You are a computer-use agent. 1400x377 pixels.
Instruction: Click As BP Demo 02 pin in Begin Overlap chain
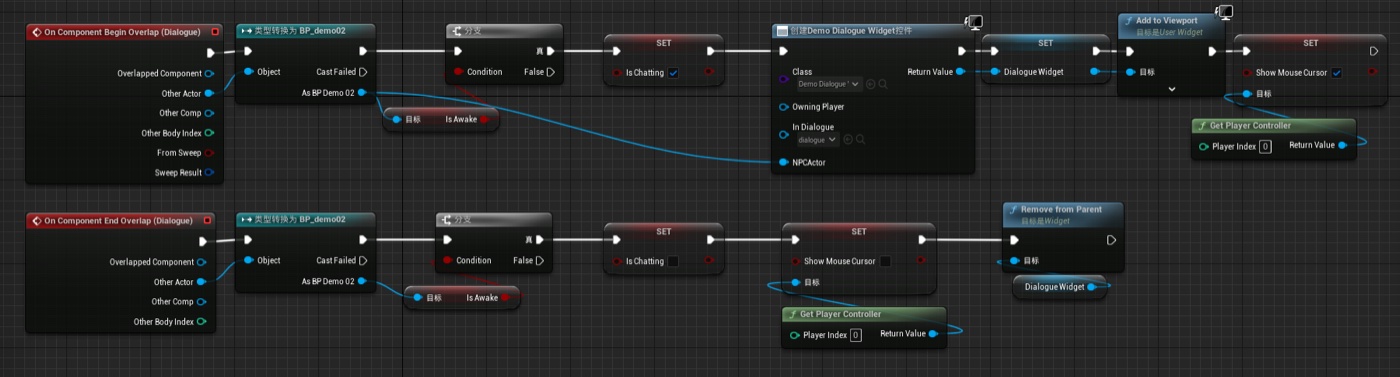[362, 92]
